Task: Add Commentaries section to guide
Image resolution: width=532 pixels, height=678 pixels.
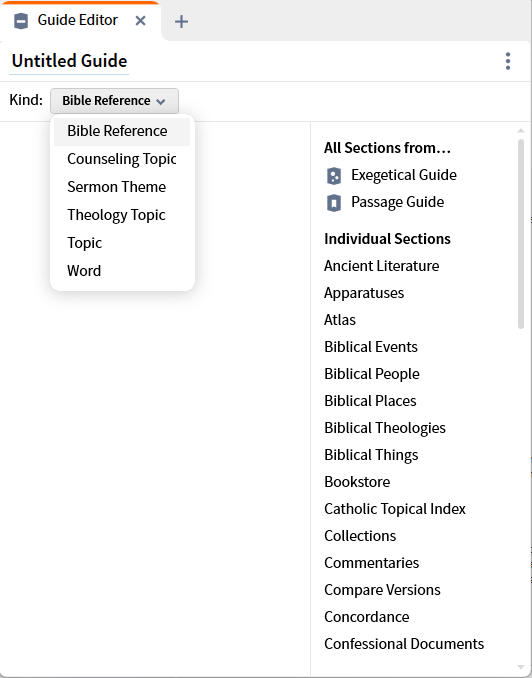Action: coord(372,563)
